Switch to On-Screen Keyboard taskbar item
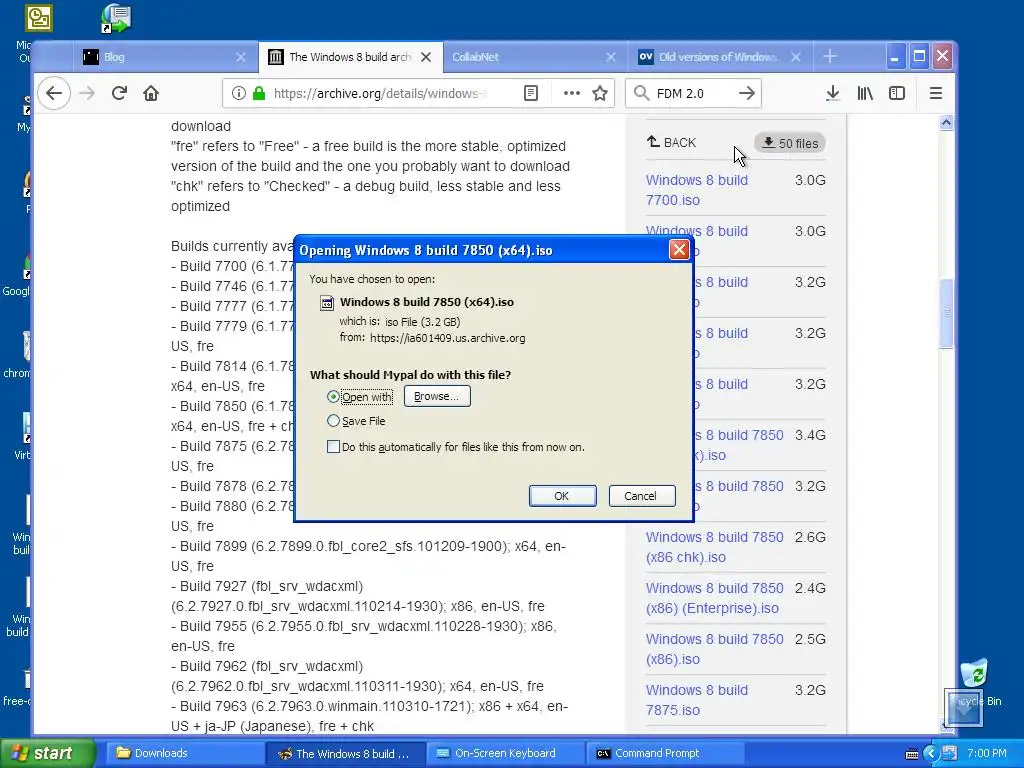Screen dimensions: 1024x768 tap(505, 753)
